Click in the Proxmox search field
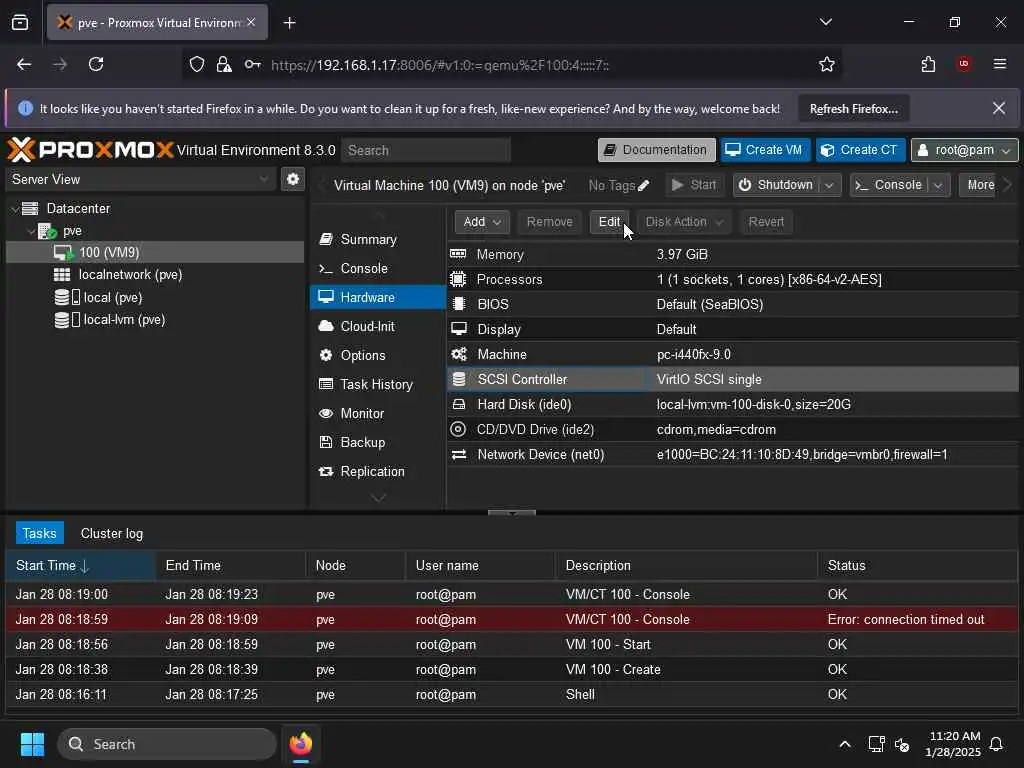Image resolution: width=1024 pixels, height=768 pixels. (426, 151)
